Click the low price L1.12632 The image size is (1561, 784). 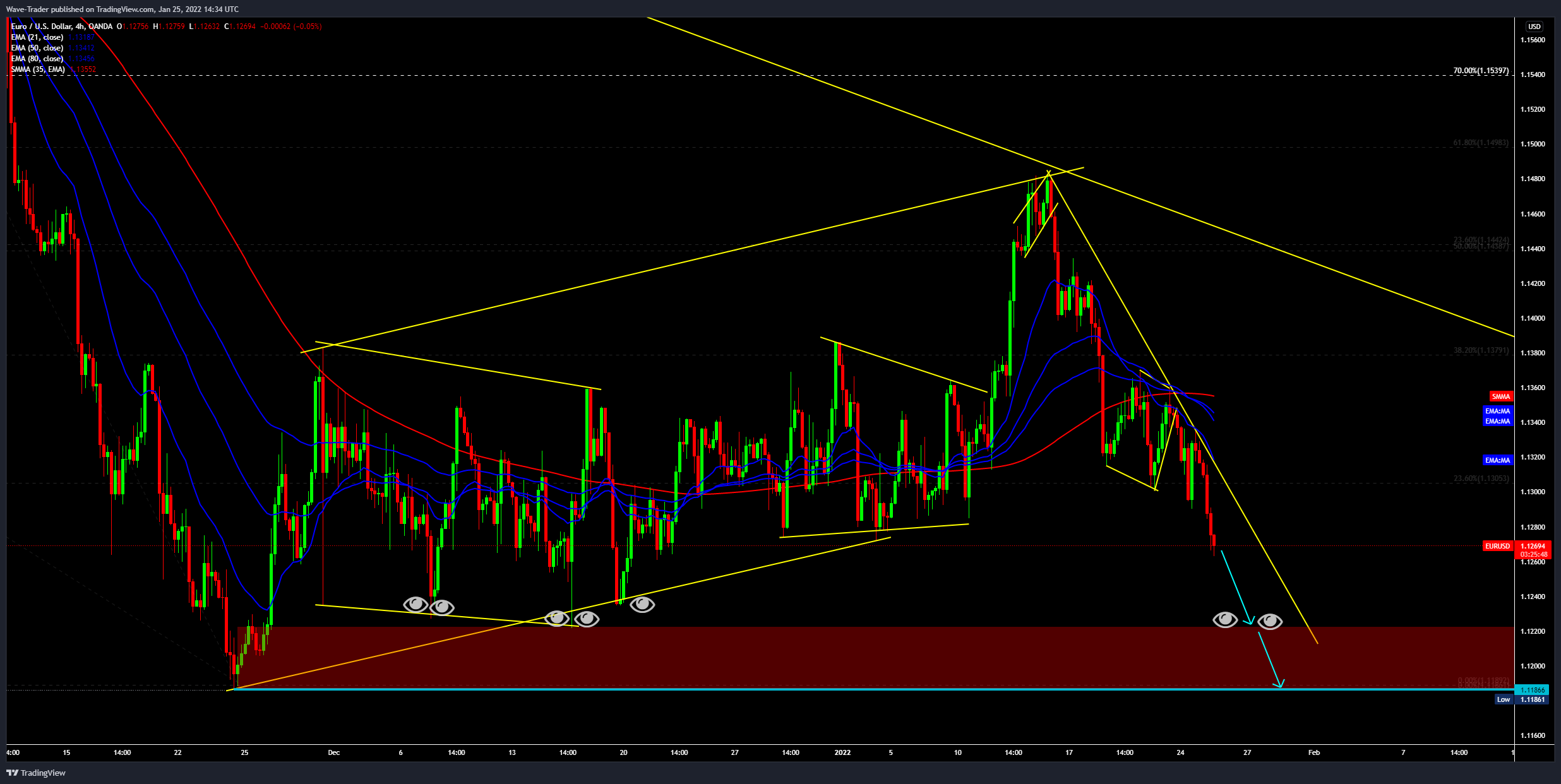point(204,27)
